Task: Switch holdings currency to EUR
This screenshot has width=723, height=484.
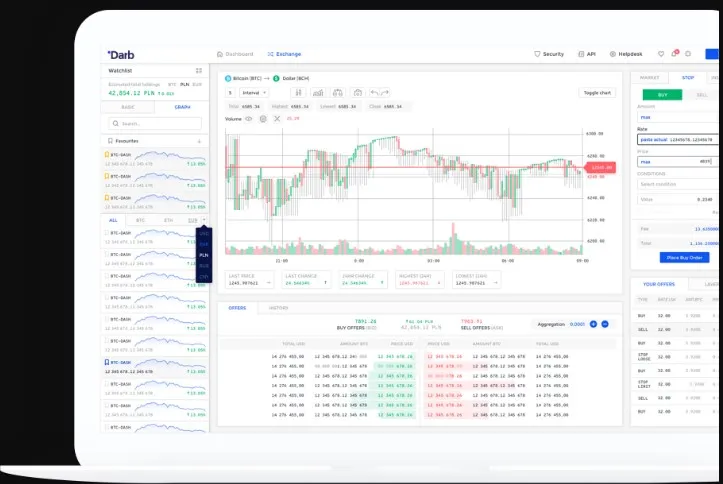Action: (197, 84)
